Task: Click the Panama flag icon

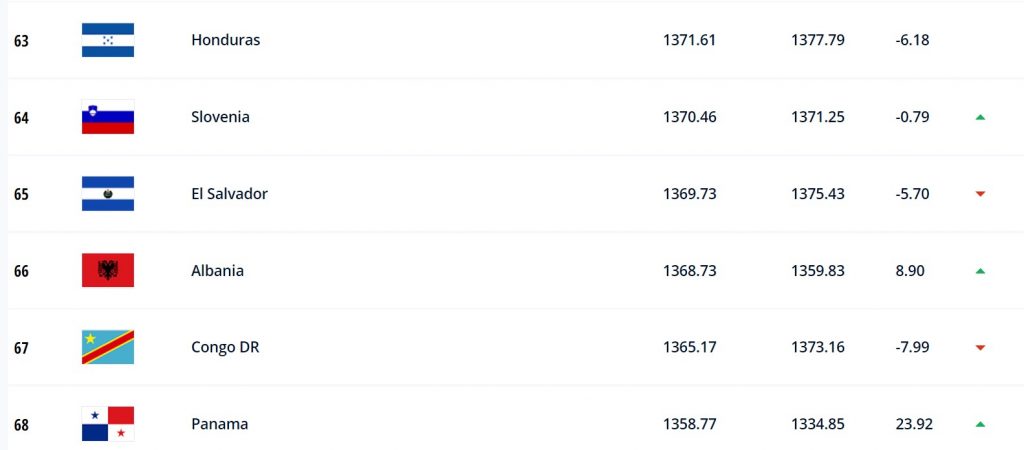Action: tap(108, 424)
